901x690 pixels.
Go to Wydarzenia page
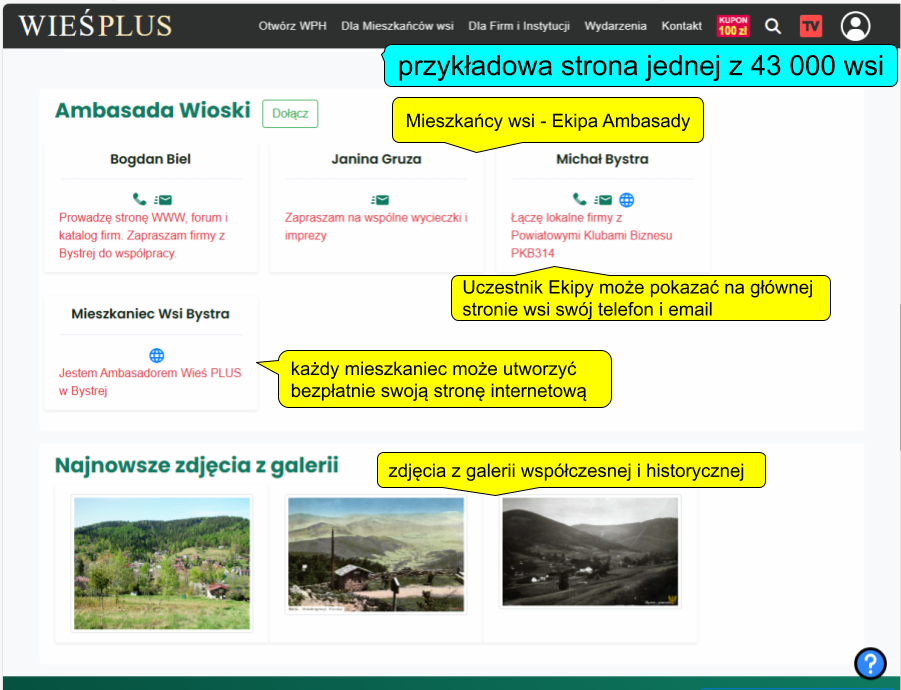pos(615,26)
